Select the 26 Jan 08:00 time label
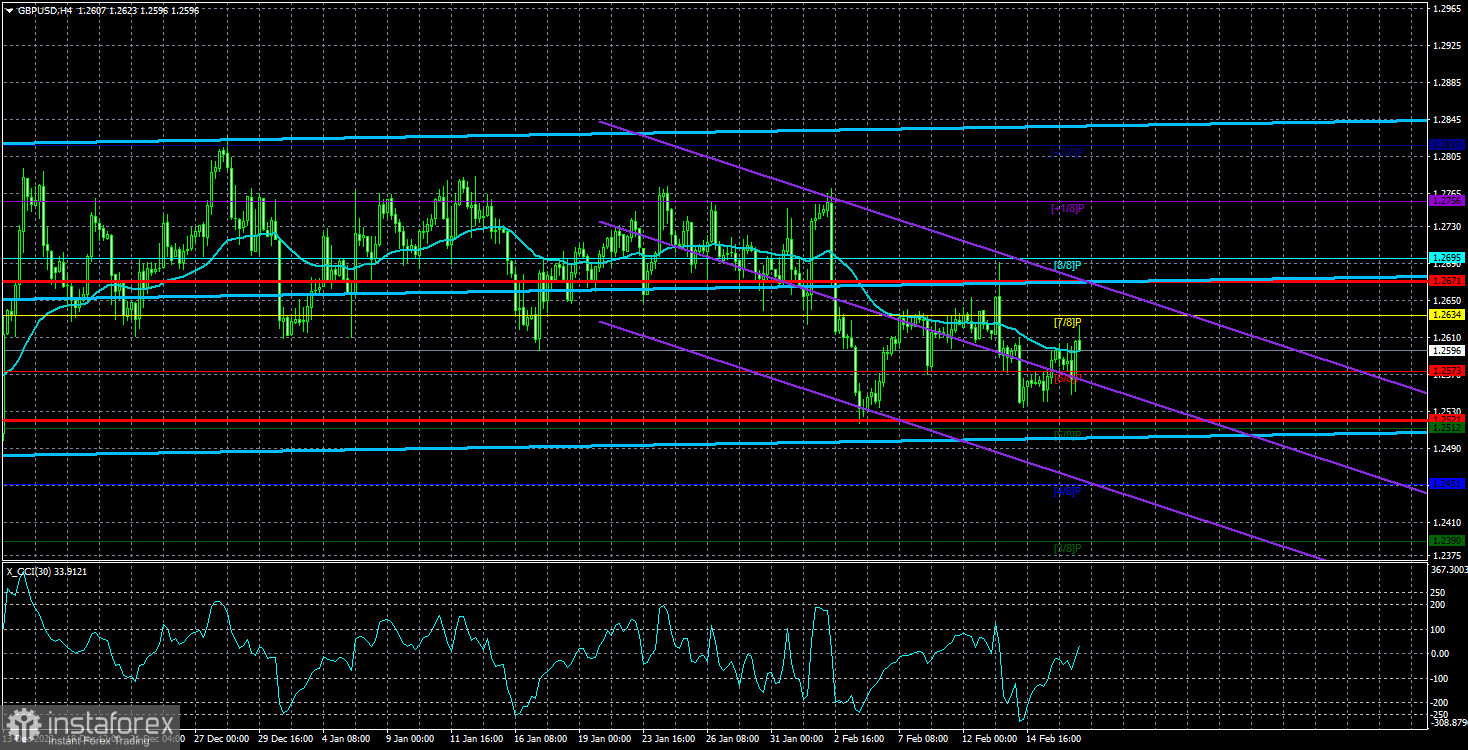This screenshot has width=1468, height=750. point(732,739)
